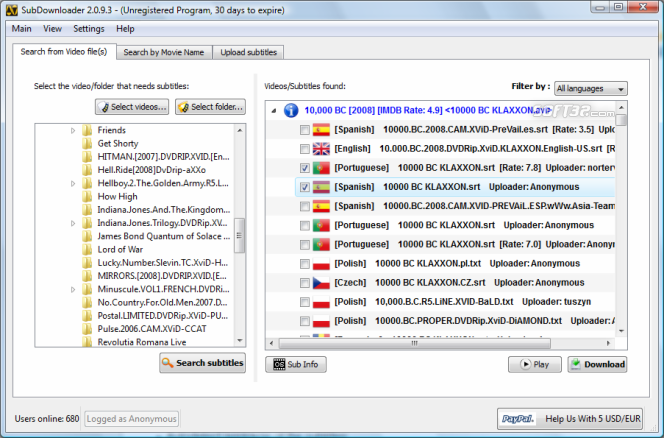Uncheck the highlighted Spanish KLAXXON.srt checkbox
Image resolution: width=664 pixels, height=438 pixels.
pyautogui.click(x=304, y=187)
